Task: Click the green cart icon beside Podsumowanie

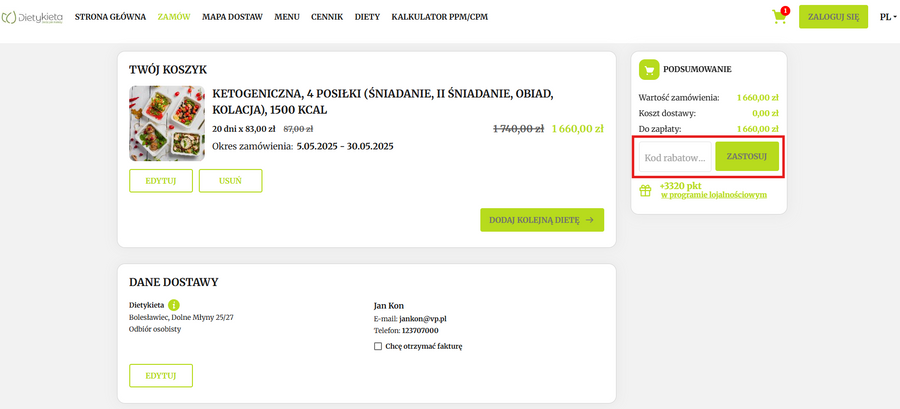Action: click(649, 69)
